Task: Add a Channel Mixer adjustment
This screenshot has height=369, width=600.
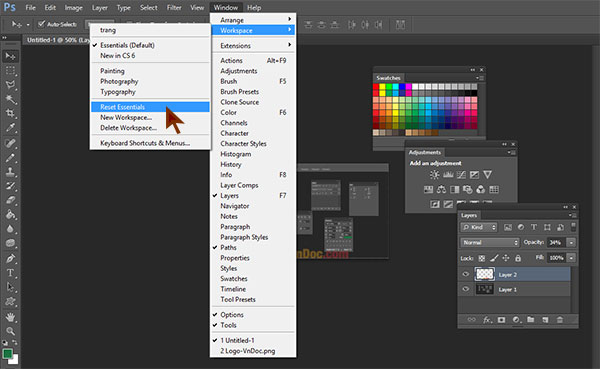Action: (x=481, y=189)
